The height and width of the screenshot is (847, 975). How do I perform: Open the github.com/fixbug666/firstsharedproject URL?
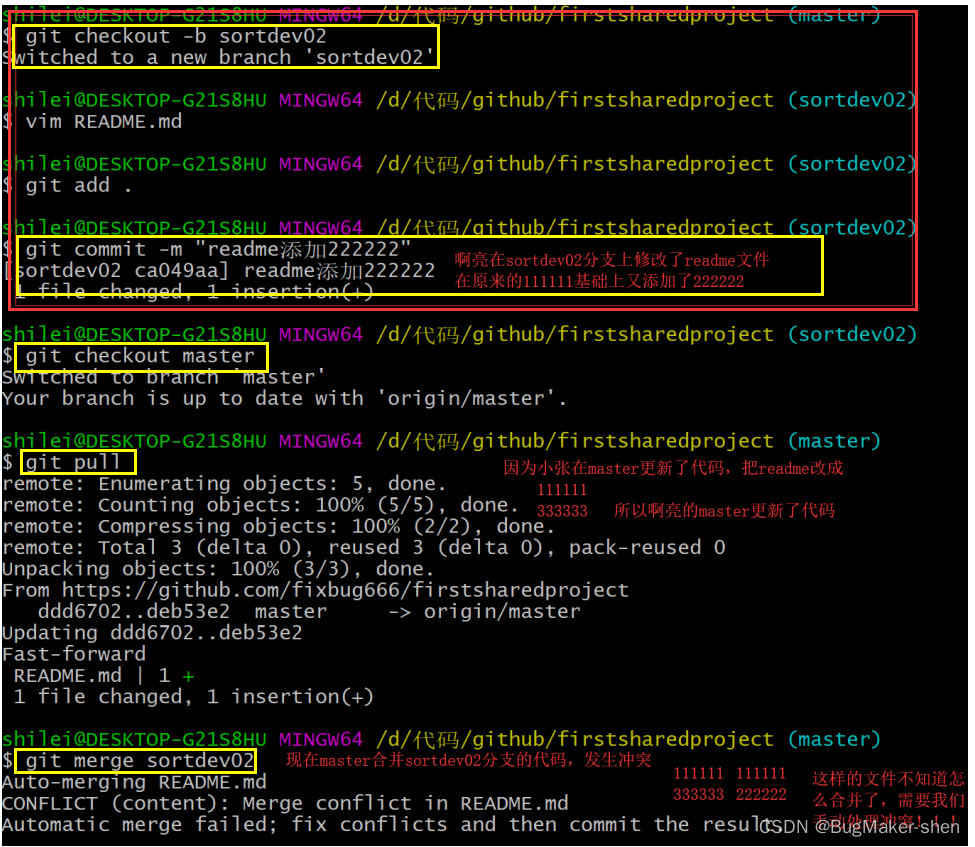coord(345,590)
